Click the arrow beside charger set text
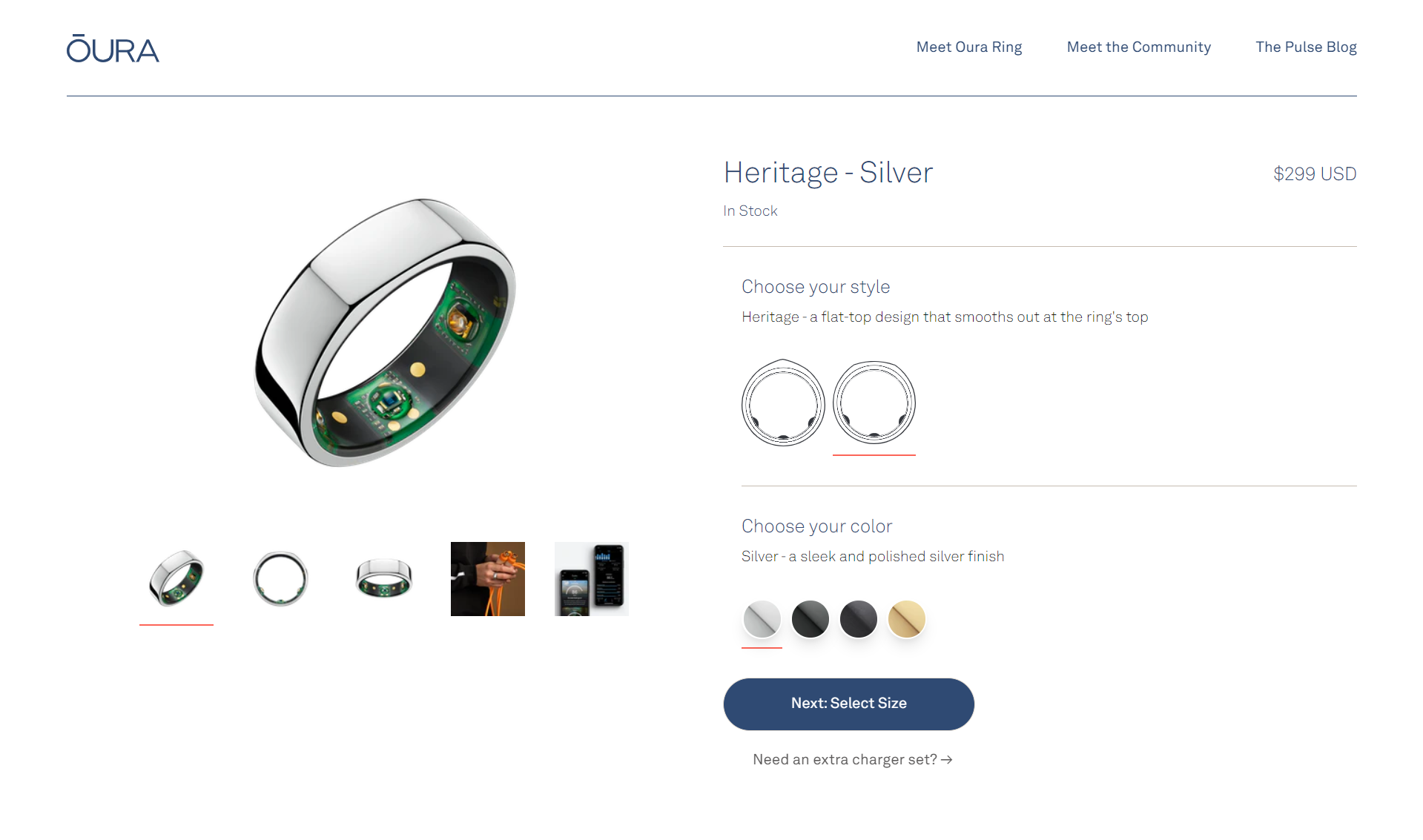This screenshot has width=1423, height=840. point(946,760)
